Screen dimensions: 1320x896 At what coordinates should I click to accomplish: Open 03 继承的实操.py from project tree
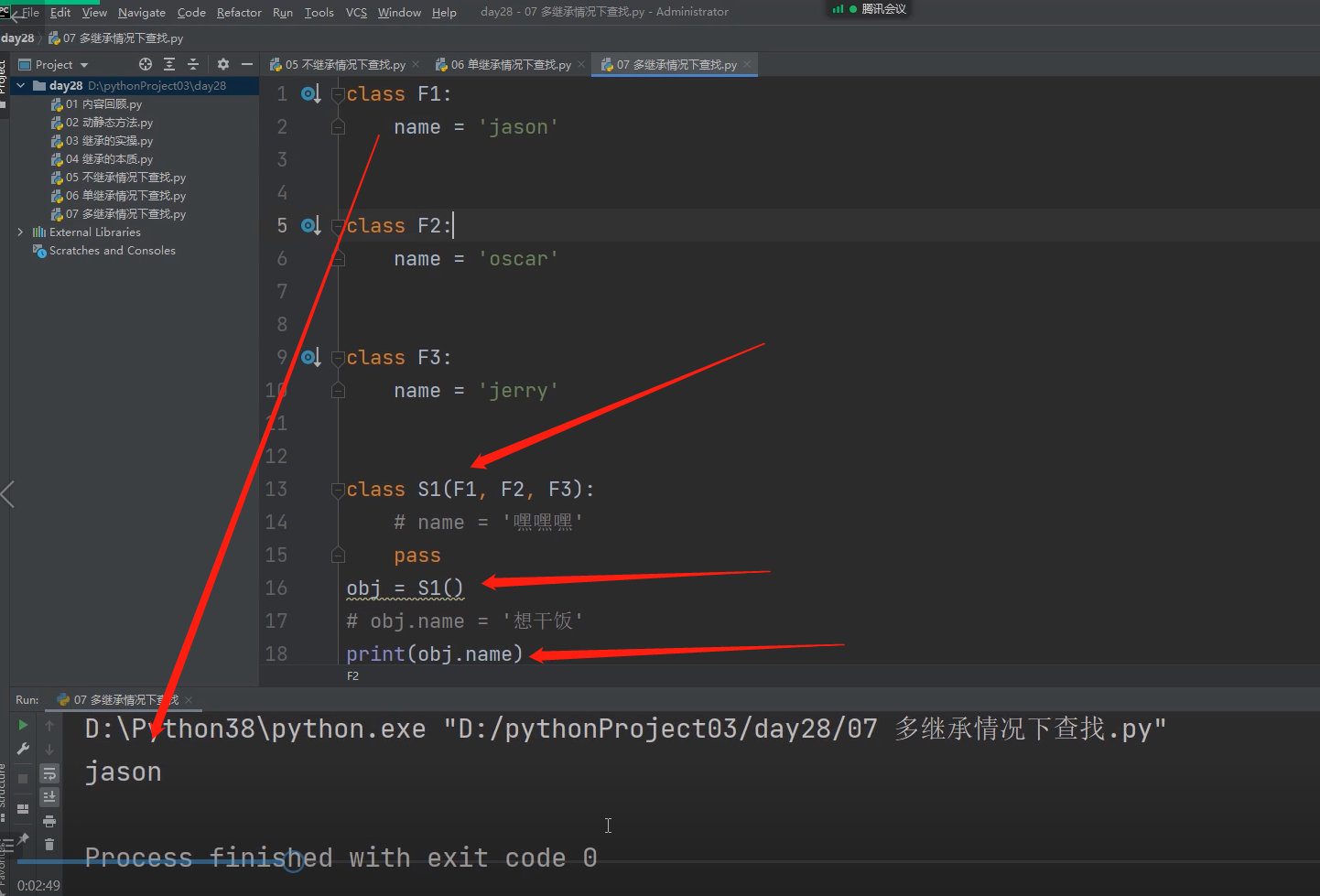(102, 141)
